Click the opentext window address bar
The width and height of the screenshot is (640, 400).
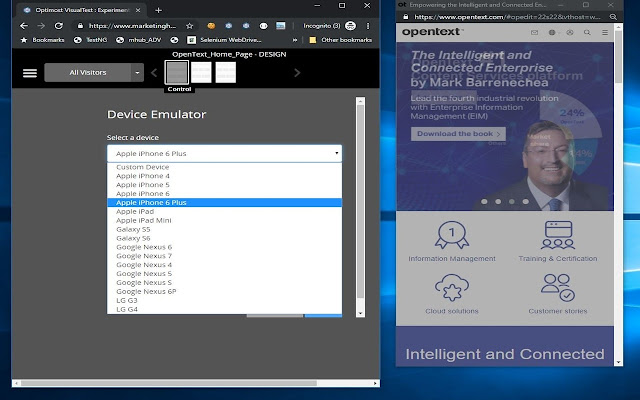507,17
